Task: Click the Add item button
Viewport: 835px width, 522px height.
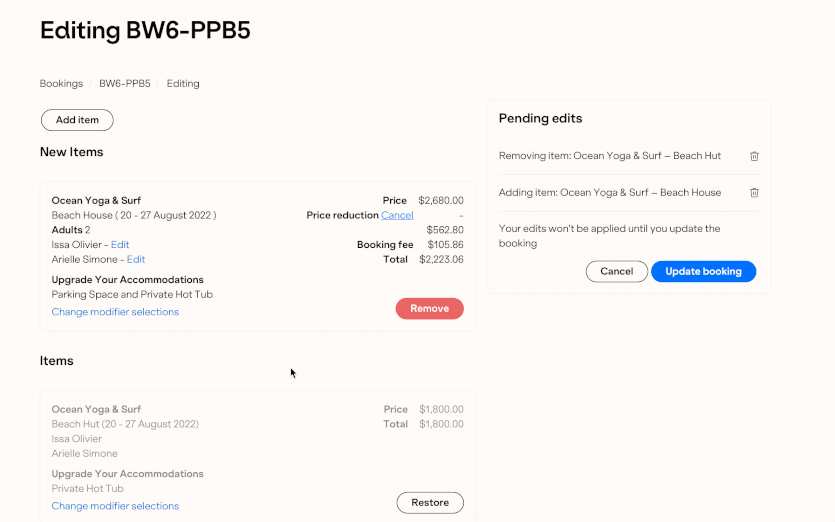Action: point(77,120)
